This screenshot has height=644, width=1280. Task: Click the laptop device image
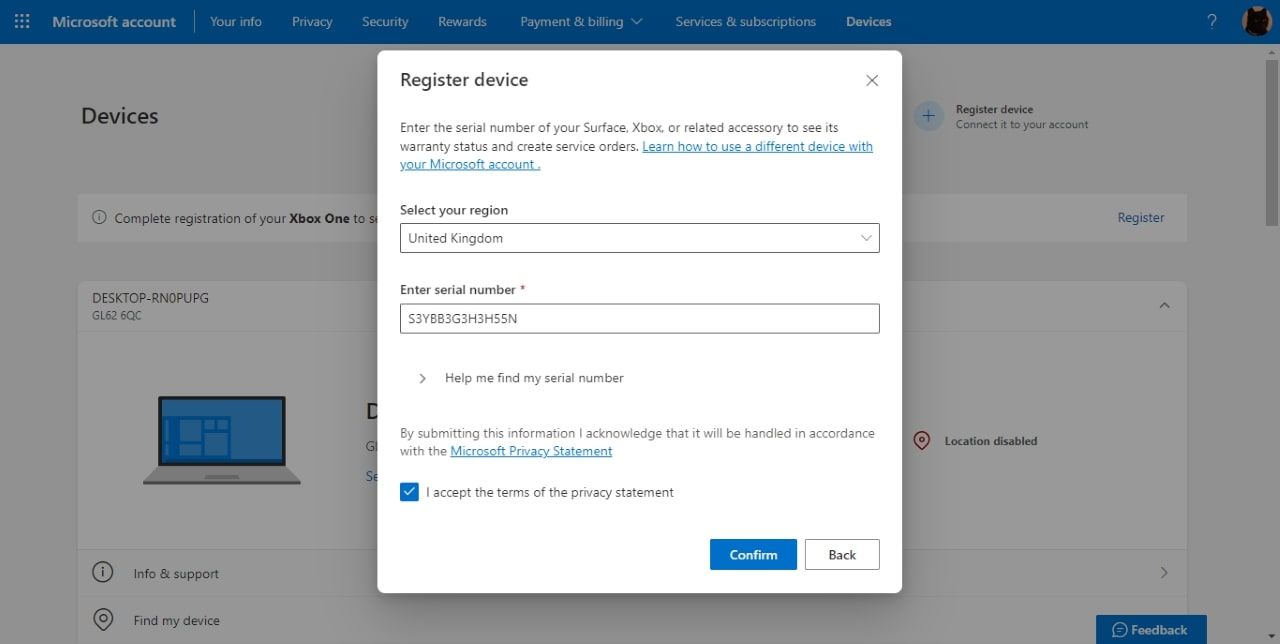[222, 440]
